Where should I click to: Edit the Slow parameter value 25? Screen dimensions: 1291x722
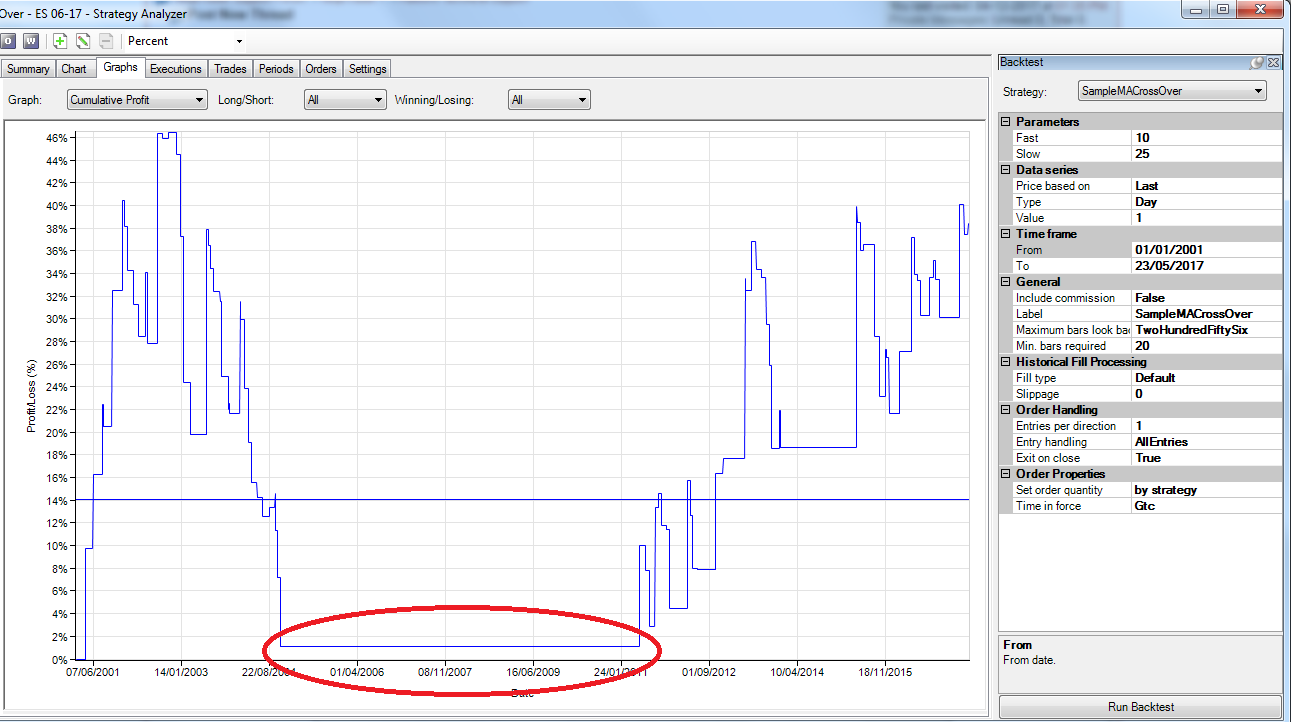1206,154
